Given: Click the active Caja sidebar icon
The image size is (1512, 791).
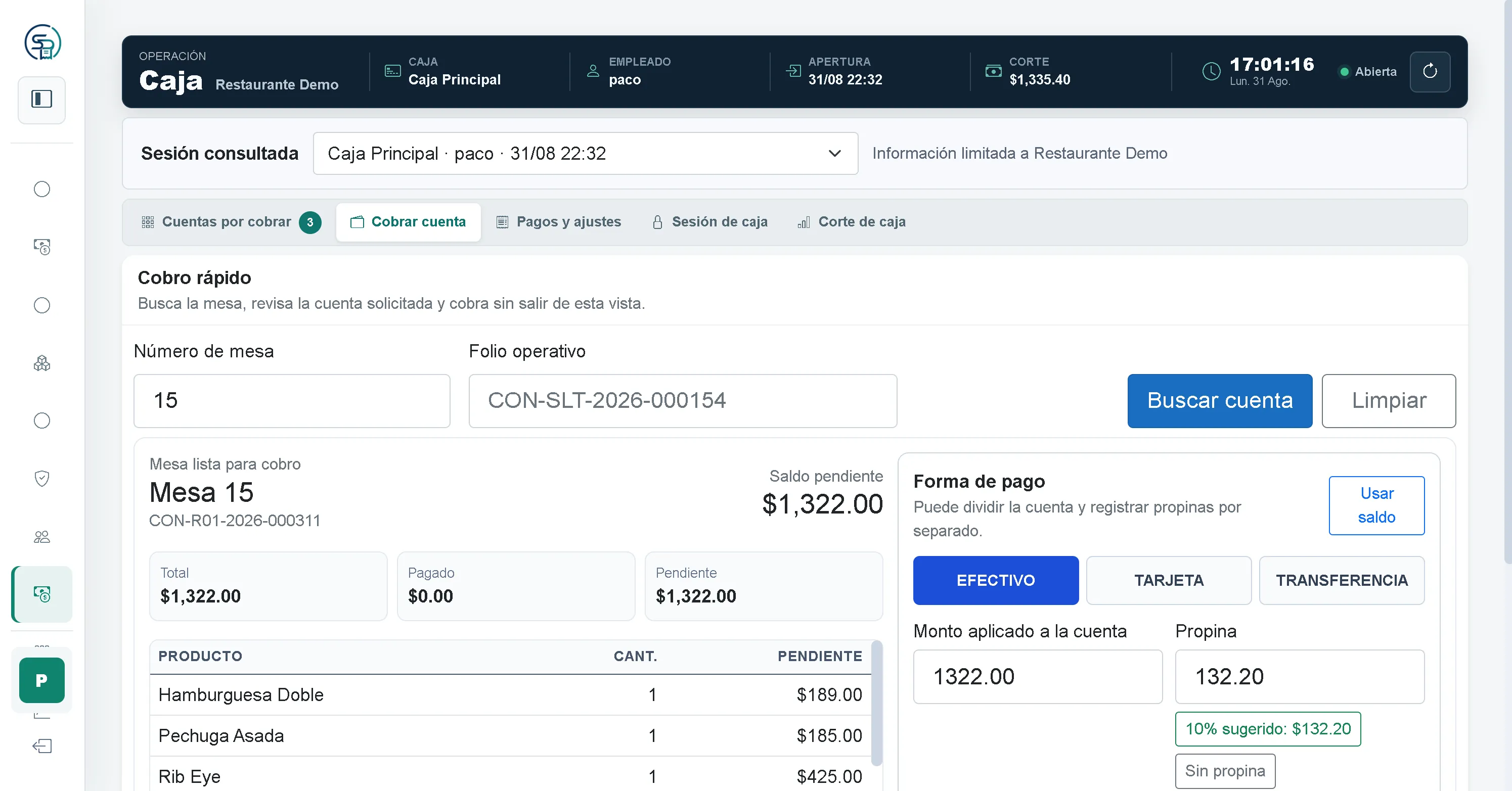Looking at the screenshot, I should pyautogui.click(x=42, y=594).
